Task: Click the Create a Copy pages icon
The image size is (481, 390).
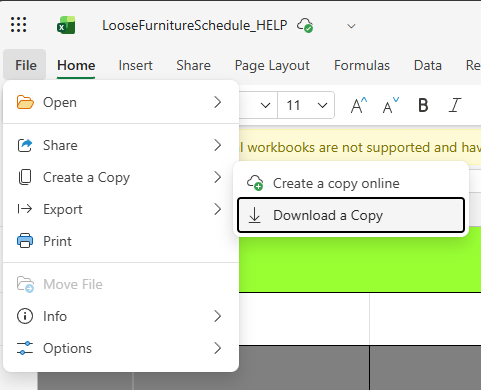Action: [25, 177]
